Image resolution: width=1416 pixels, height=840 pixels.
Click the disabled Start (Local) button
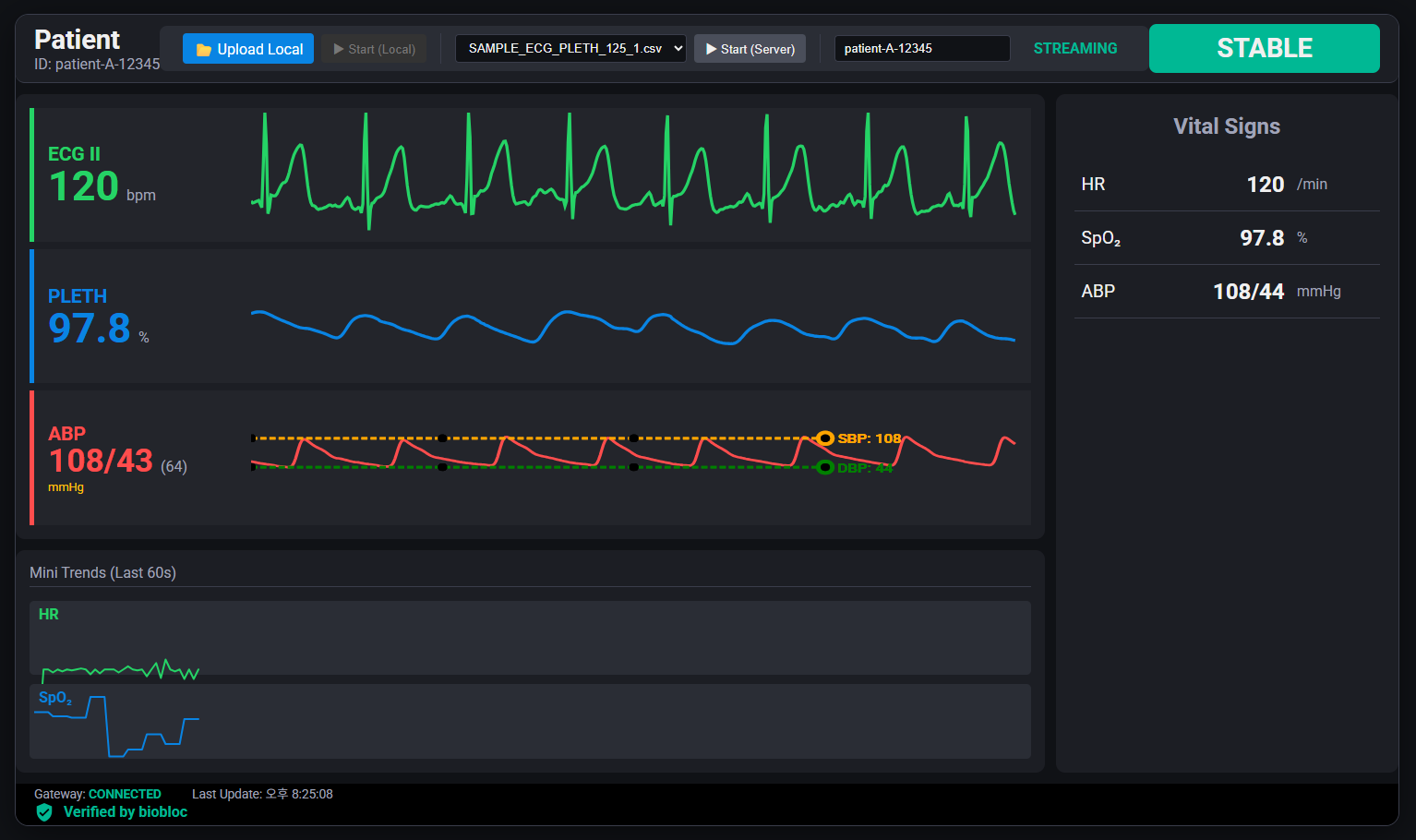pyautogui.click(x=374, y=49)
